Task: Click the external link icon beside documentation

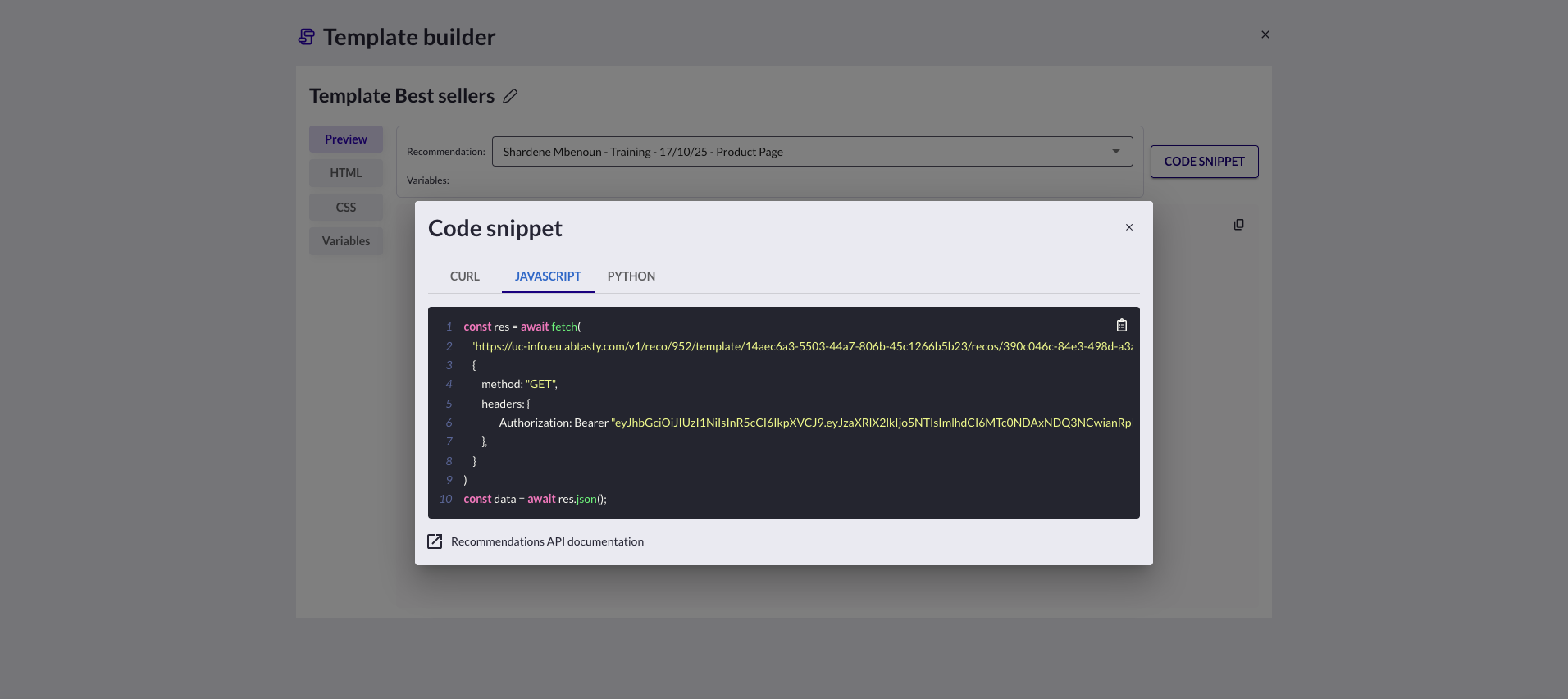Action: [435, 541]
